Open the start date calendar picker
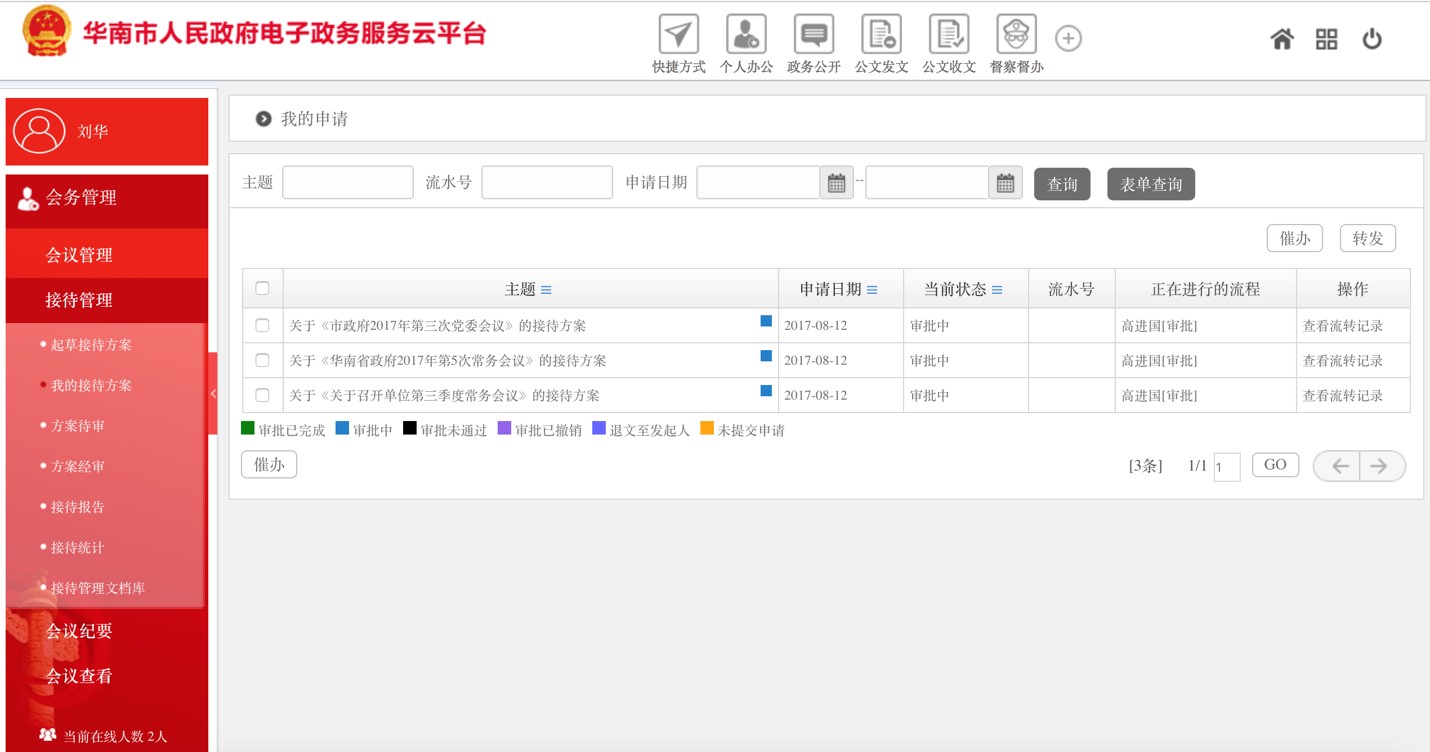This screenshot has height=752, width=1430. coord(837,183)
